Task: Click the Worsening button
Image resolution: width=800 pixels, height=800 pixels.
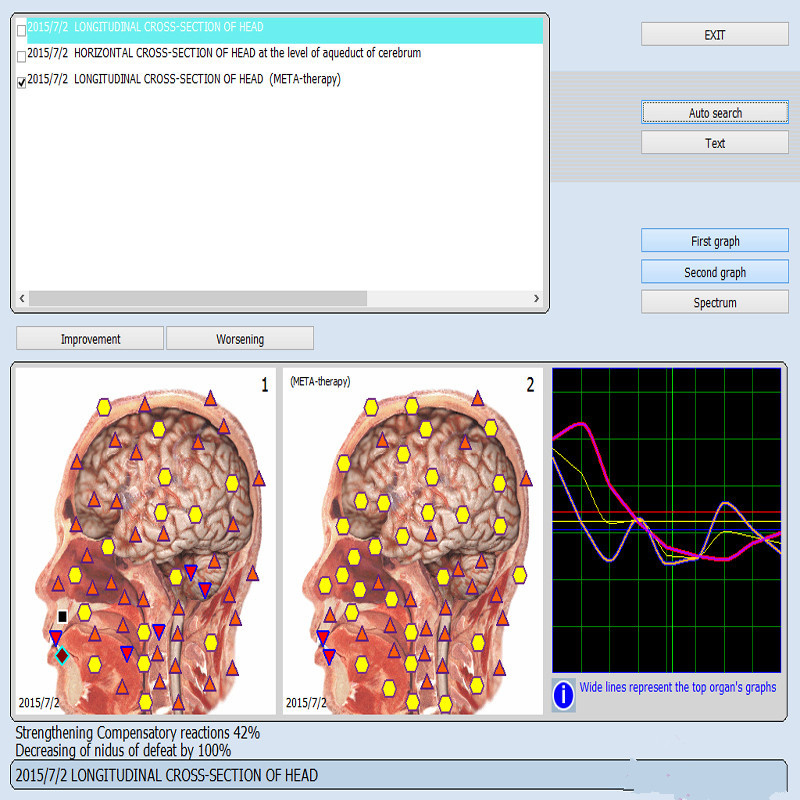Action: (240, 338)
